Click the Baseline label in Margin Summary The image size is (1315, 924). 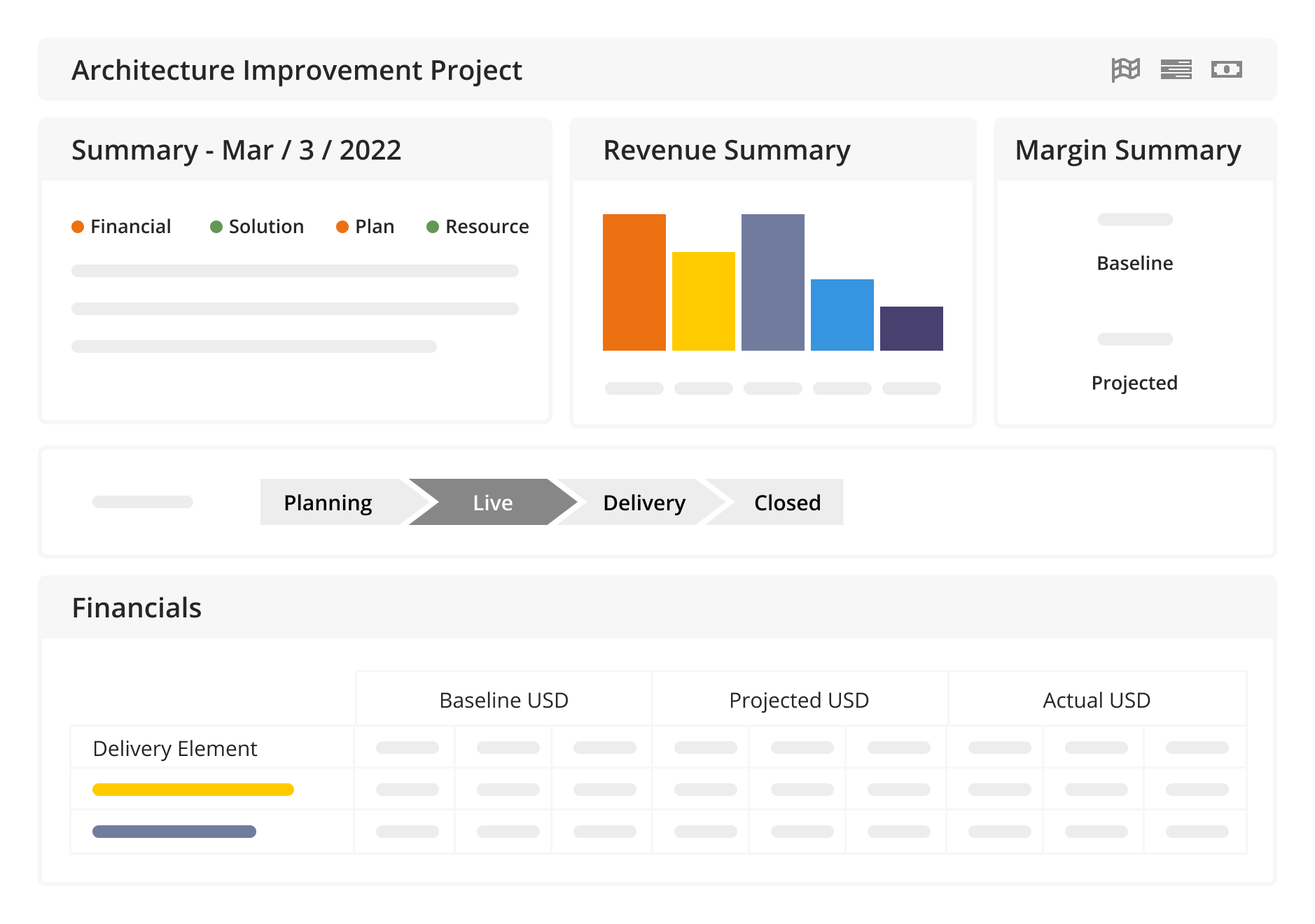(1134, 263)
